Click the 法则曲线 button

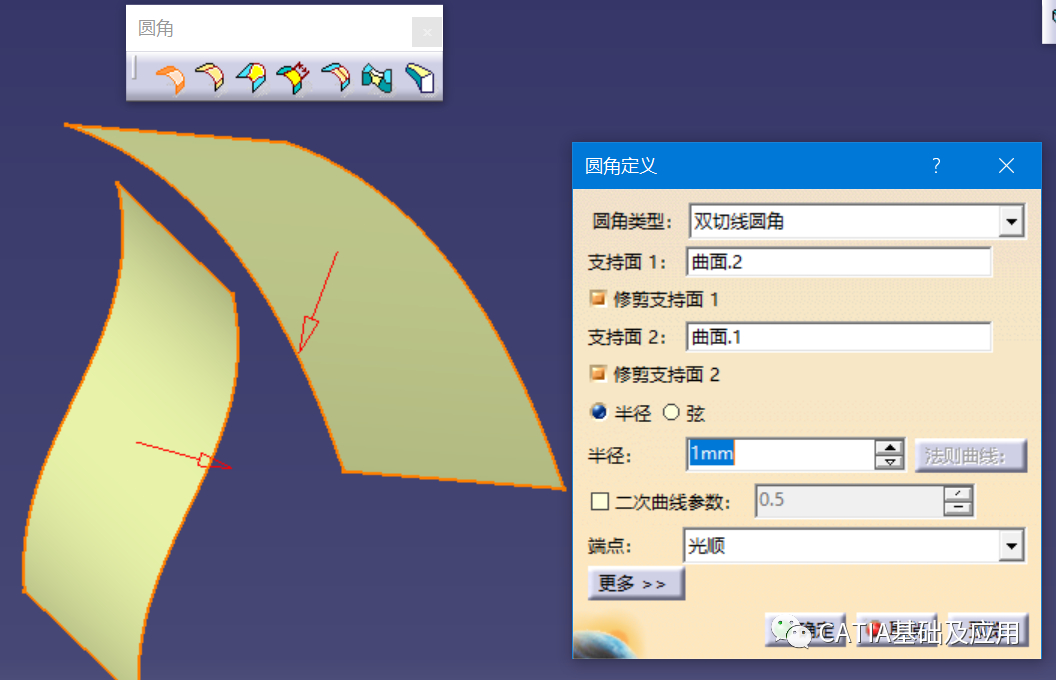(x=970, y=456)
